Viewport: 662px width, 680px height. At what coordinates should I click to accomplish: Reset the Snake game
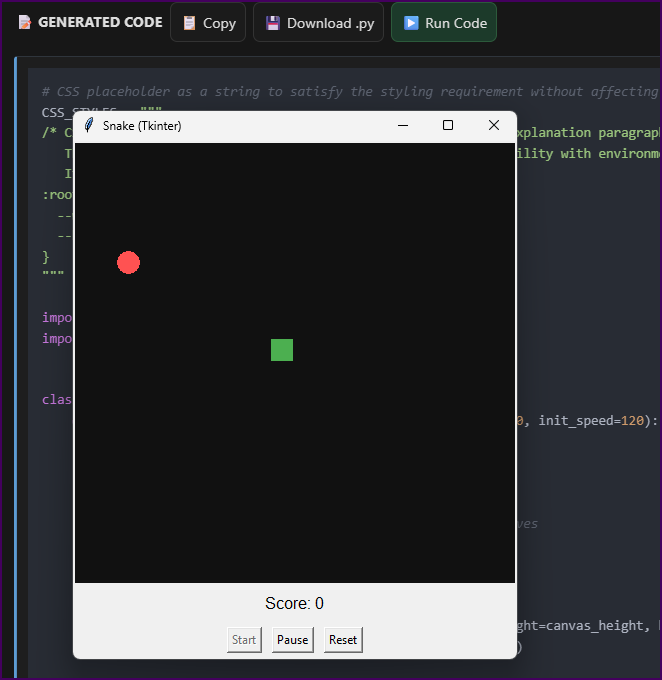pos(343,640)
